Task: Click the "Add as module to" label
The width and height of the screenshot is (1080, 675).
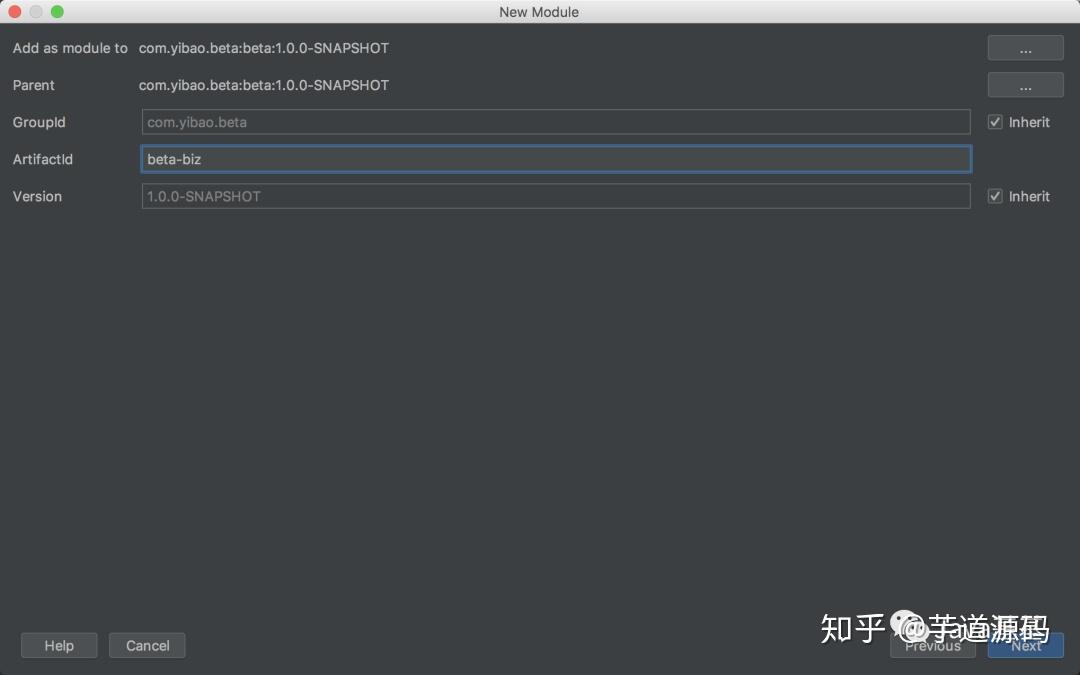Action: (x=69, y=47)
